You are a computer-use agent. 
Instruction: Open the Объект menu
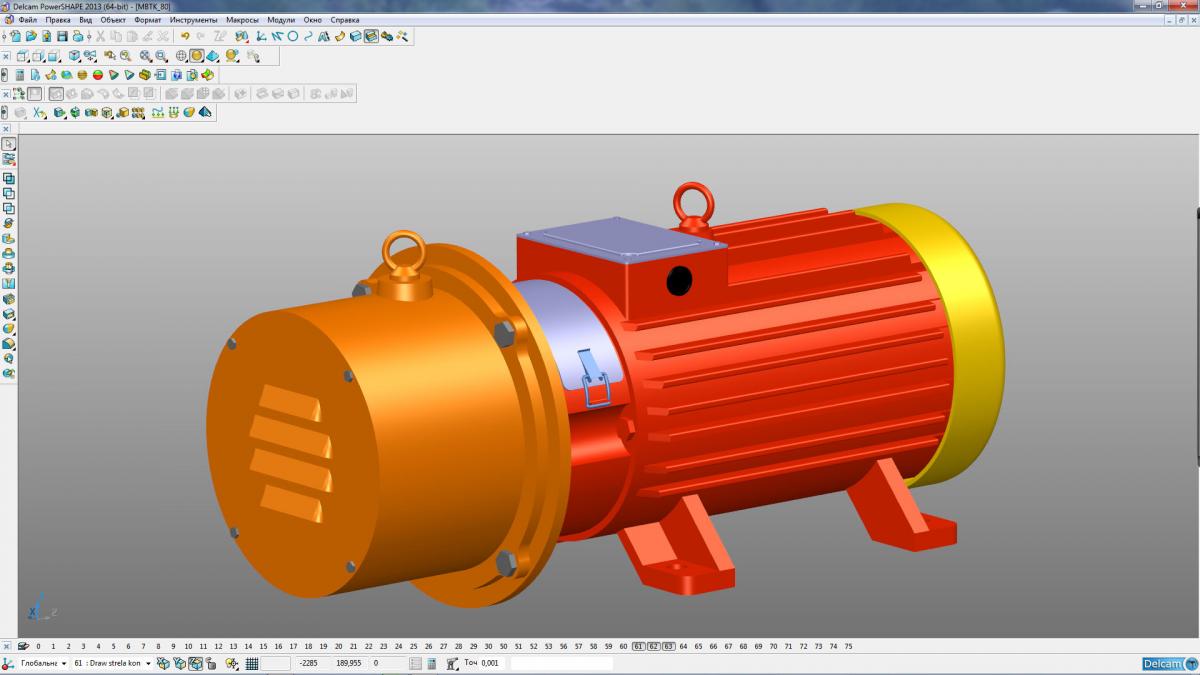tap(113, 19)
